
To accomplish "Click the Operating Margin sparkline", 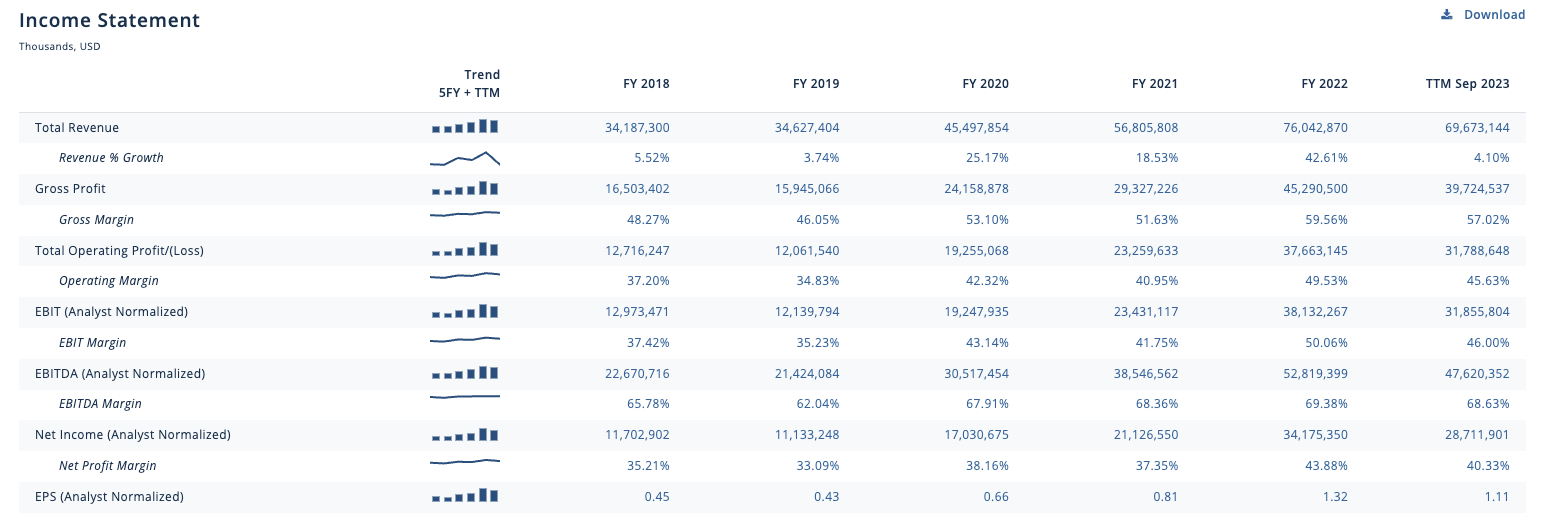I will 465,275.
